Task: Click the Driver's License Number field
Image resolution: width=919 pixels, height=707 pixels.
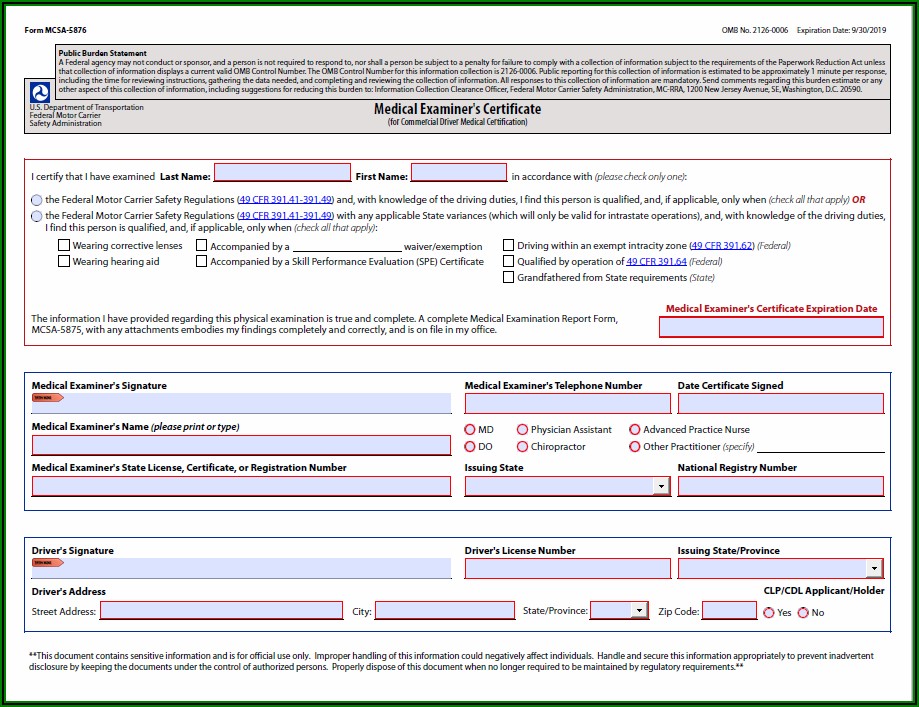Action: 567,569
